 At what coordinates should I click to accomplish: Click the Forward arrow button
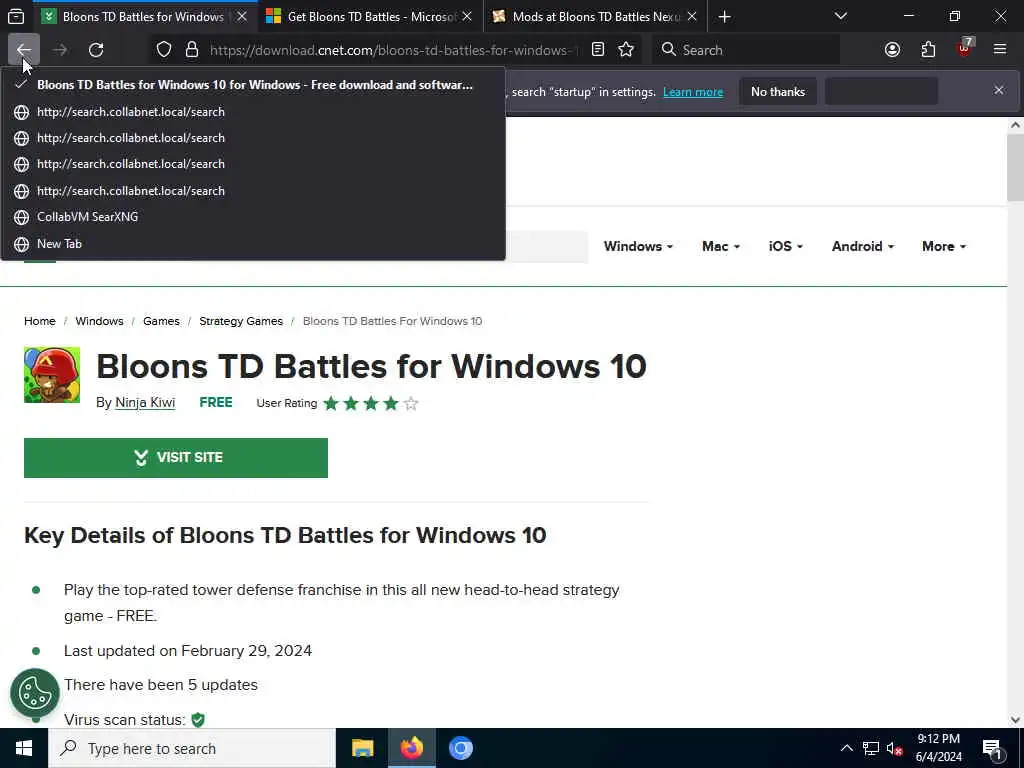60,50
